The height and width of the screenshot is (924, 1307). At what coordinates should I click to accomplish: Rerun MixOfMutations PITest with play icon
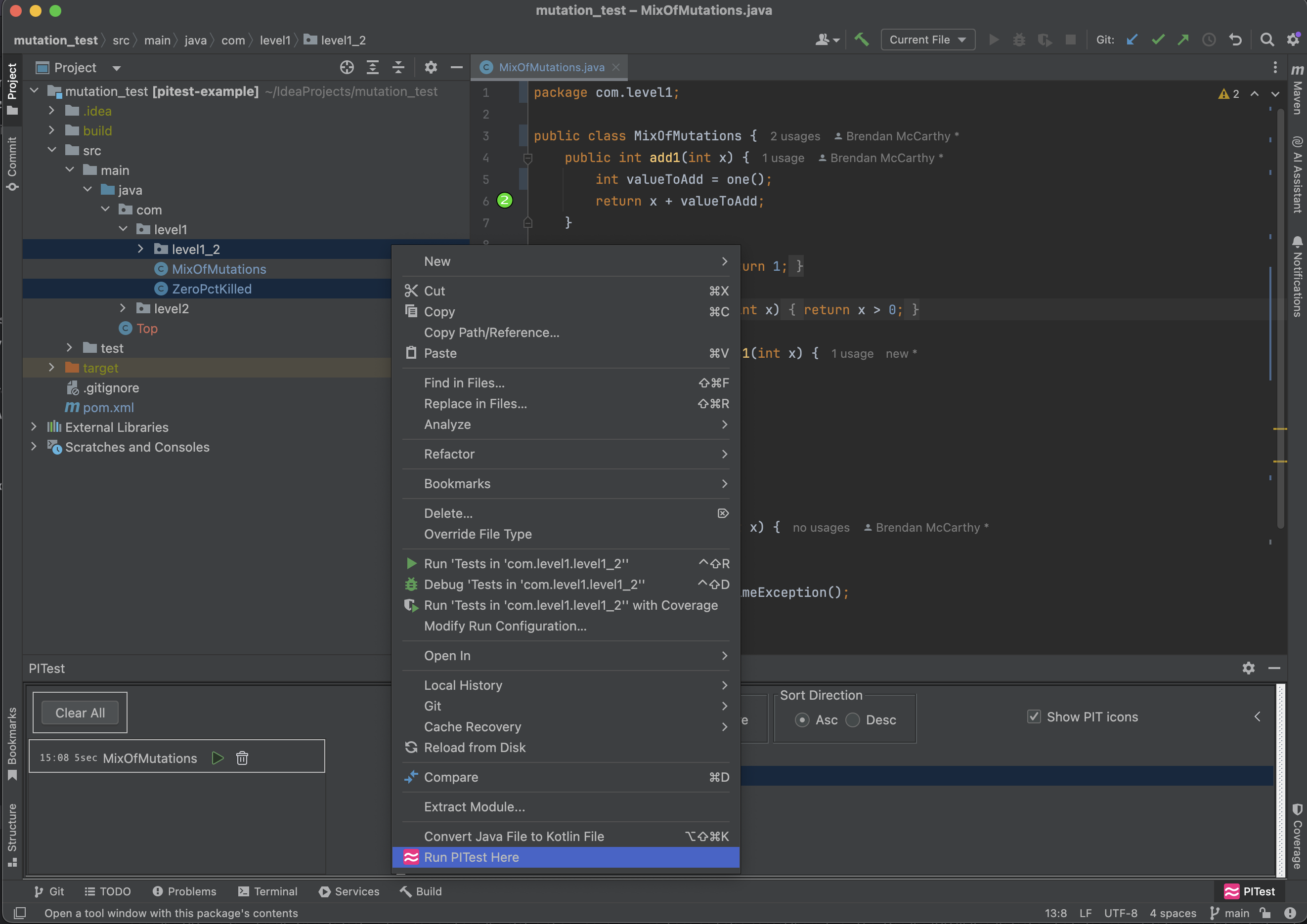pyautogui.click(x=218, y=758)
